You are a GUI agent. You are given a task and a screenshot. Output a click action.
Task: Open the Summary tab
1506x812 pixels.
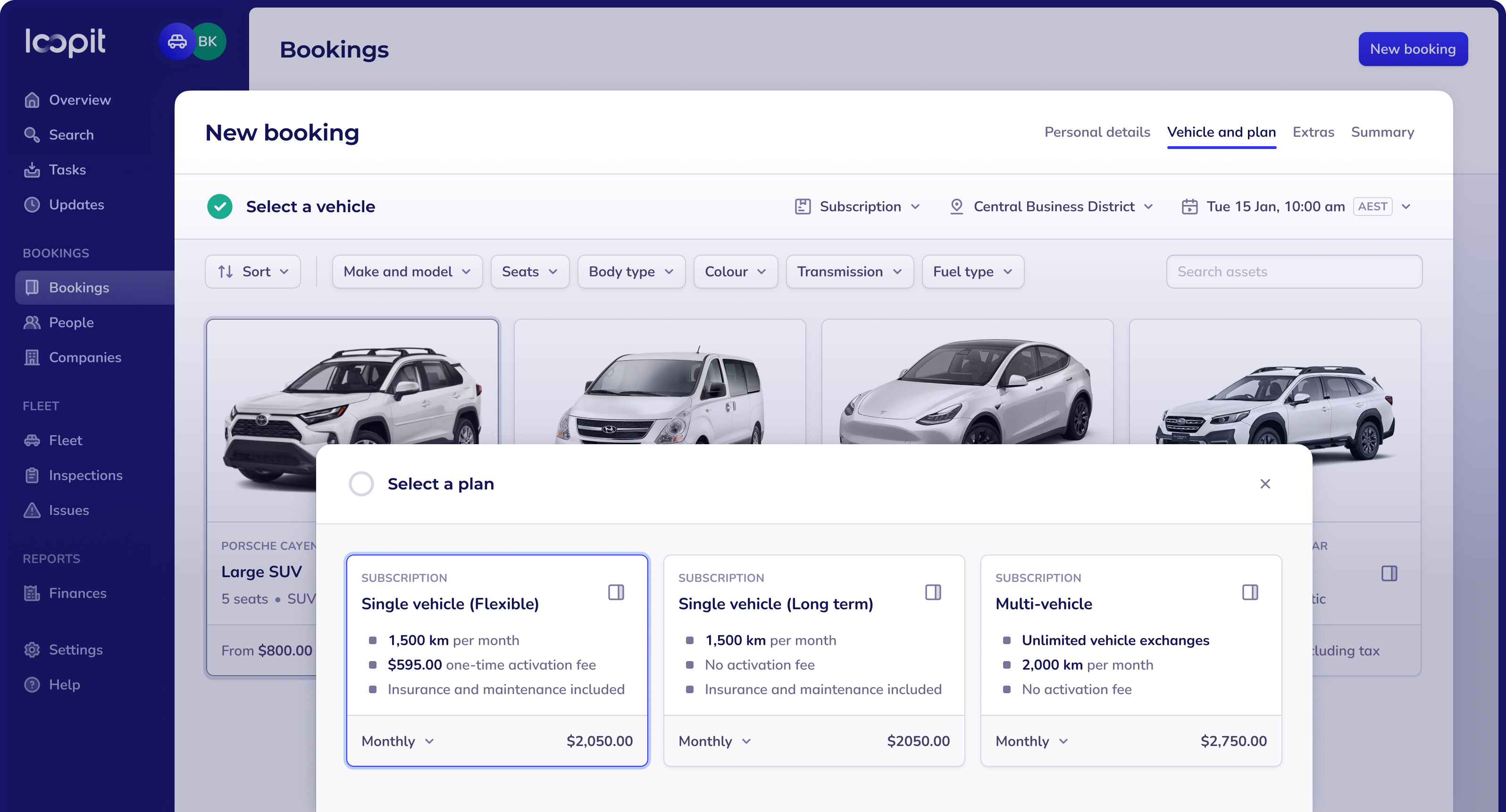(1382, 132)
